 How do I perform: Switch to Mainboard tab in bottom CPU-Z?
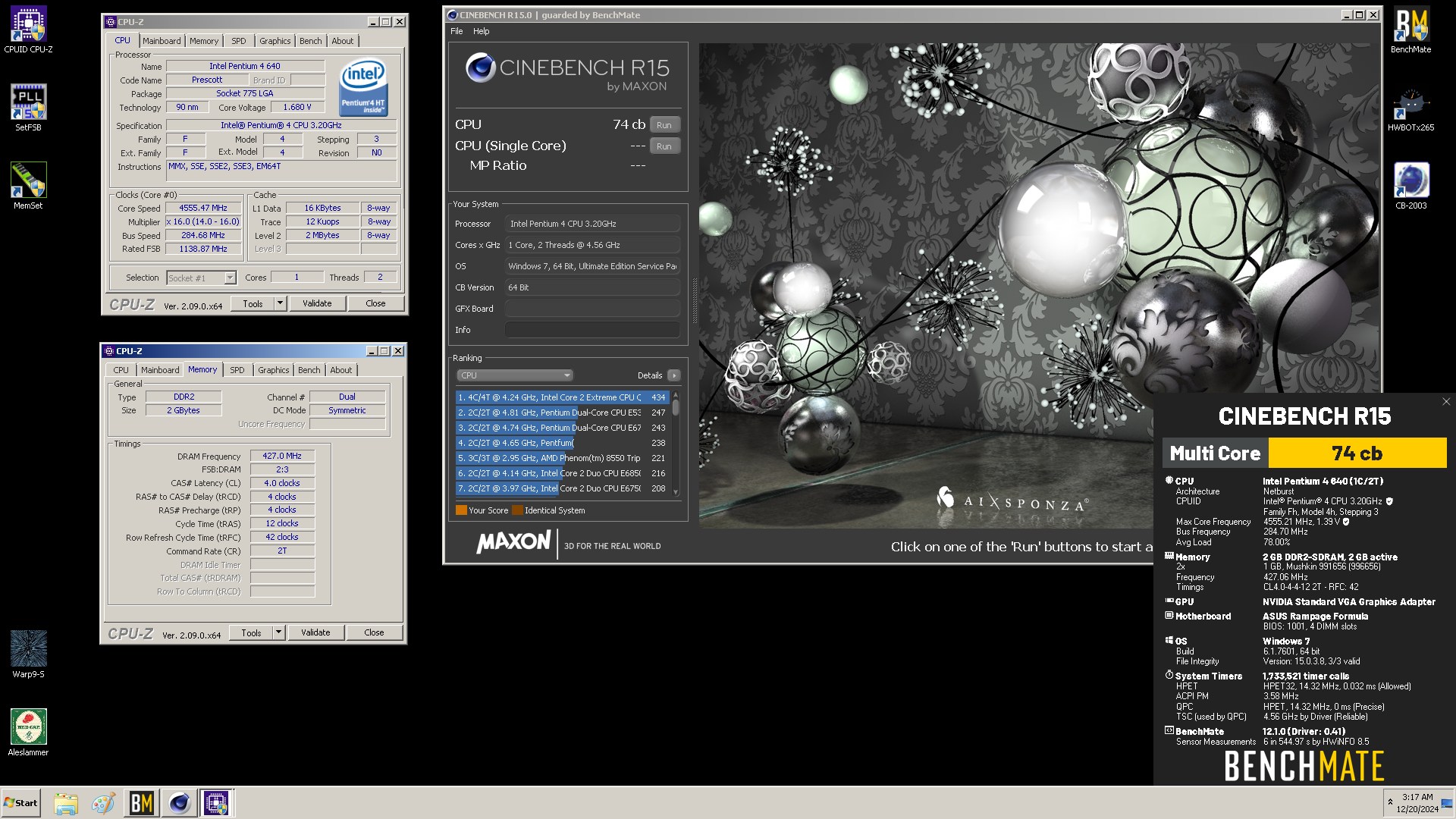(160, 370)
